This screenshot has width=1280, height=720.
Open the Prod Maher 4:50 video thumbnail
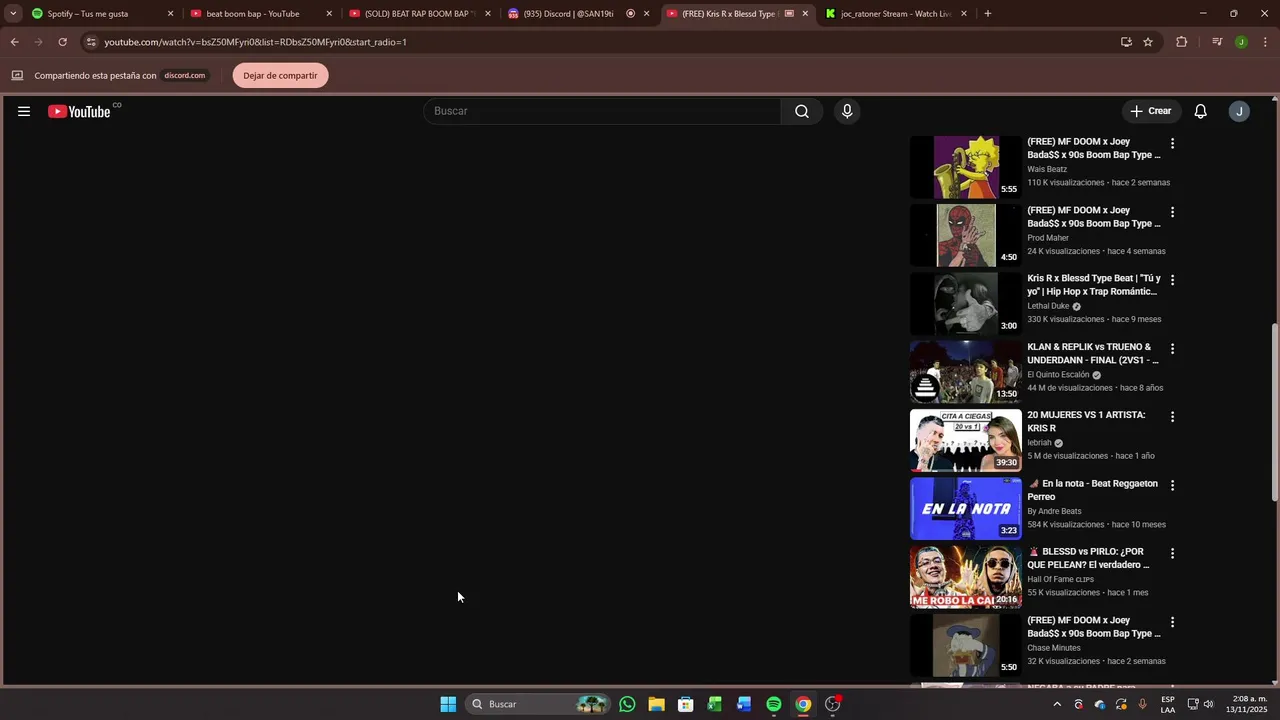point(966,235)
